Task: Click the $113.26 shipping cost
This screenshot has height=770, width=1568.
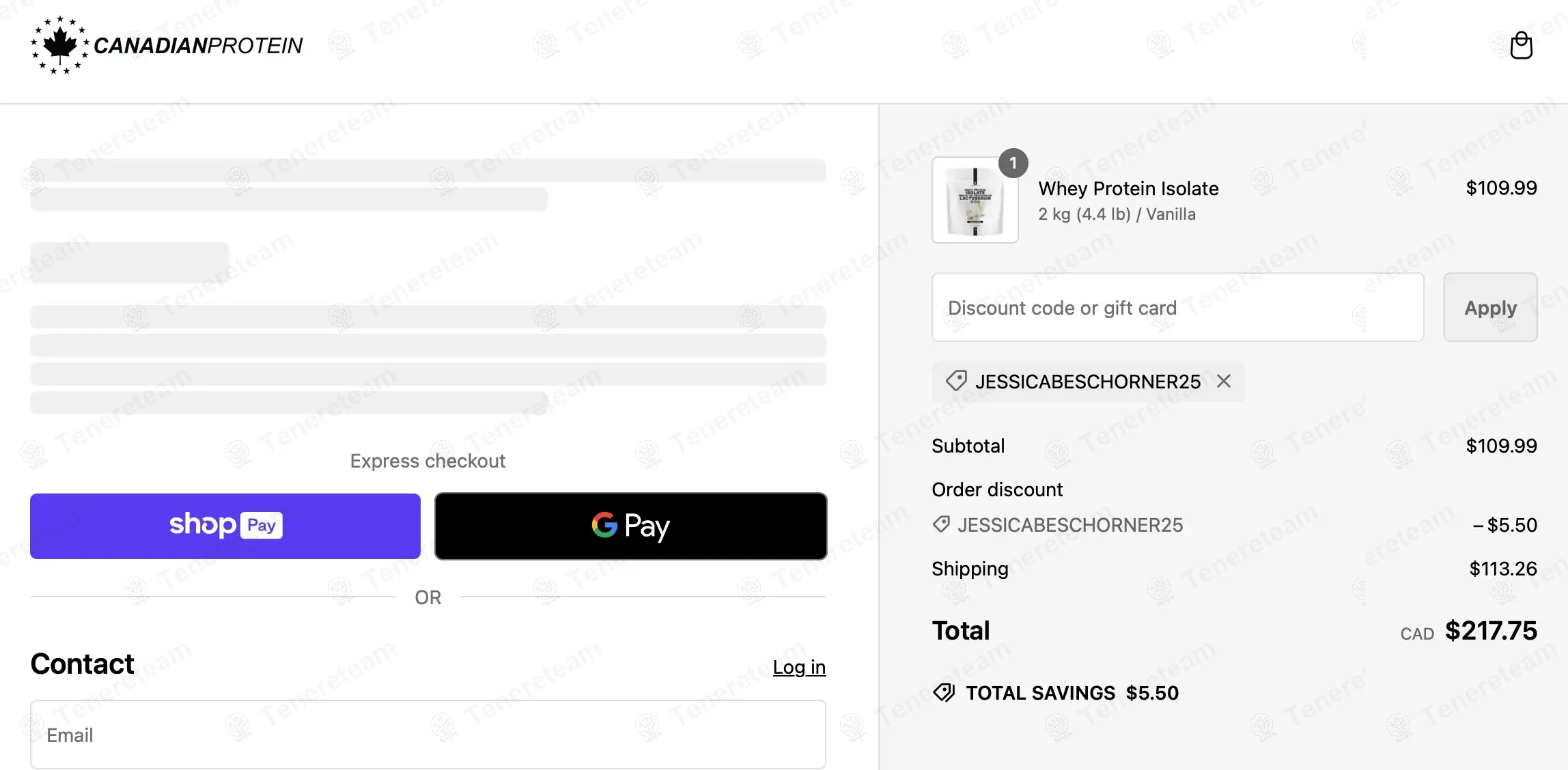Action: [x=1502, y=569]
